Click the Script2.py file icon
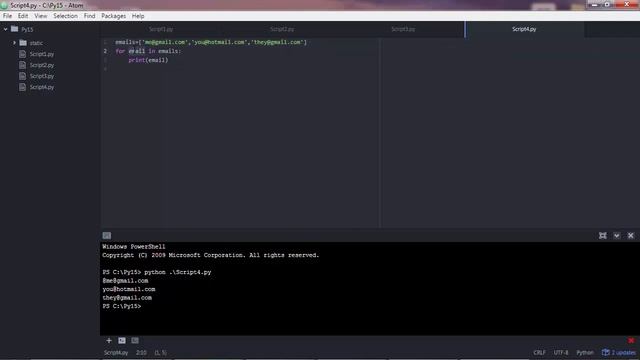 click(23, 65)
